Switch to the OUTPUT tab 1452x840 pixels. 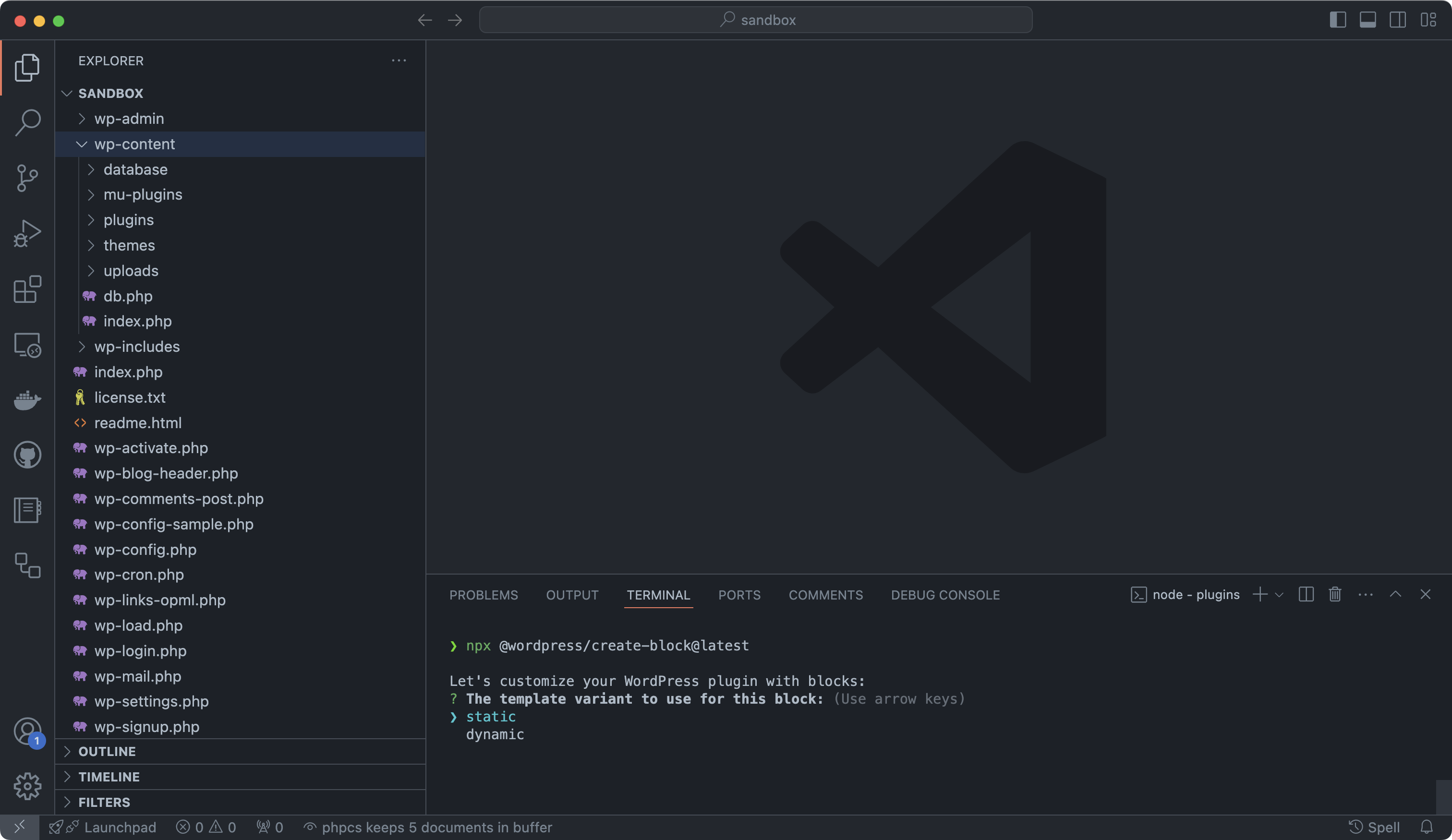point(572,595)
